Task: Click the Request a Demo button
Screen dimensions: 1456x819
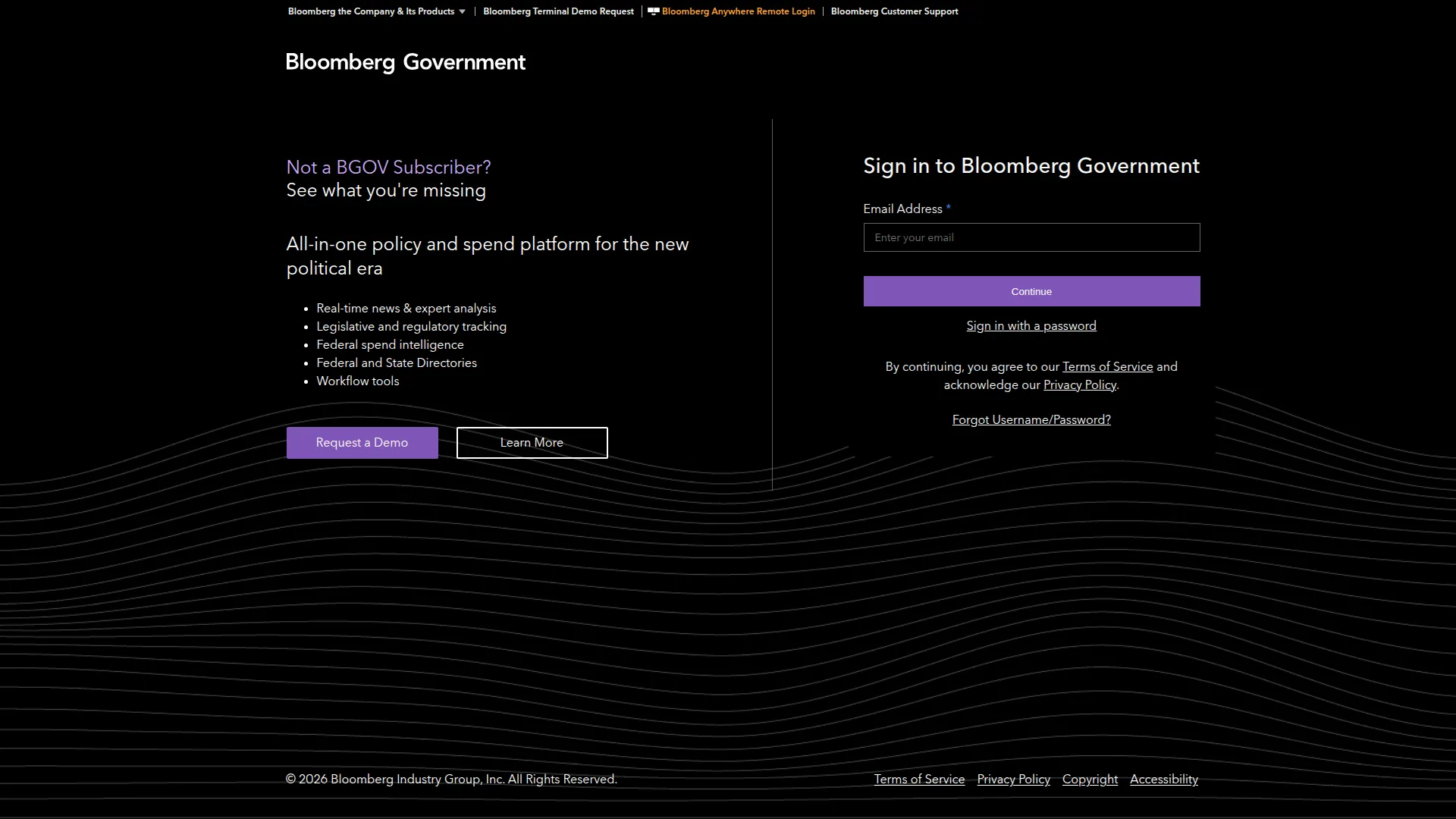Action: (x=362, y=443)
